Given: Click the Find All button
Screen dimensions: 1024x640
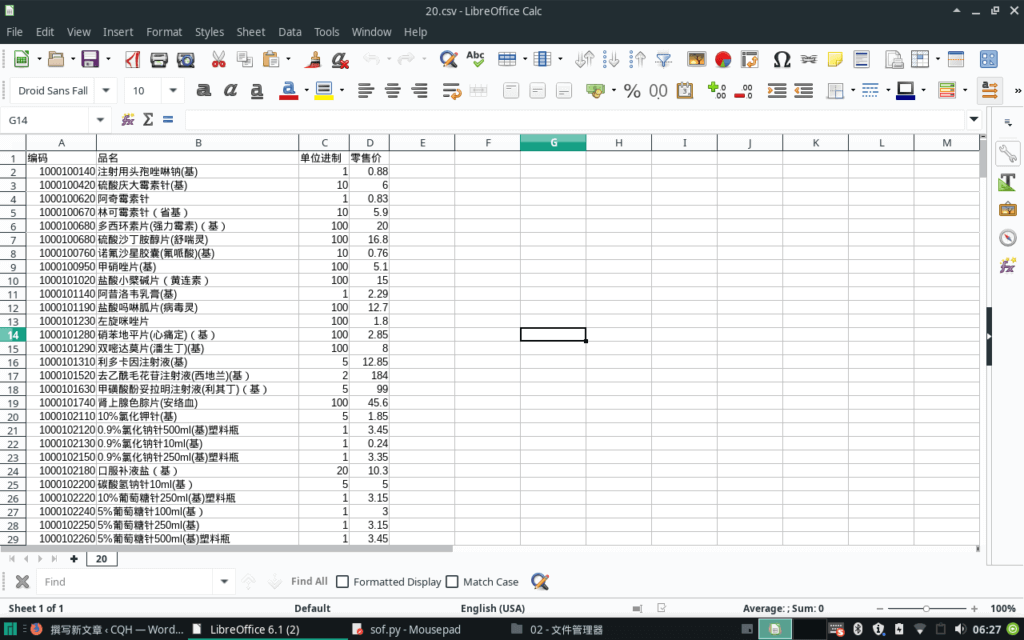Looking at the screenshot, I should [309, 582].
